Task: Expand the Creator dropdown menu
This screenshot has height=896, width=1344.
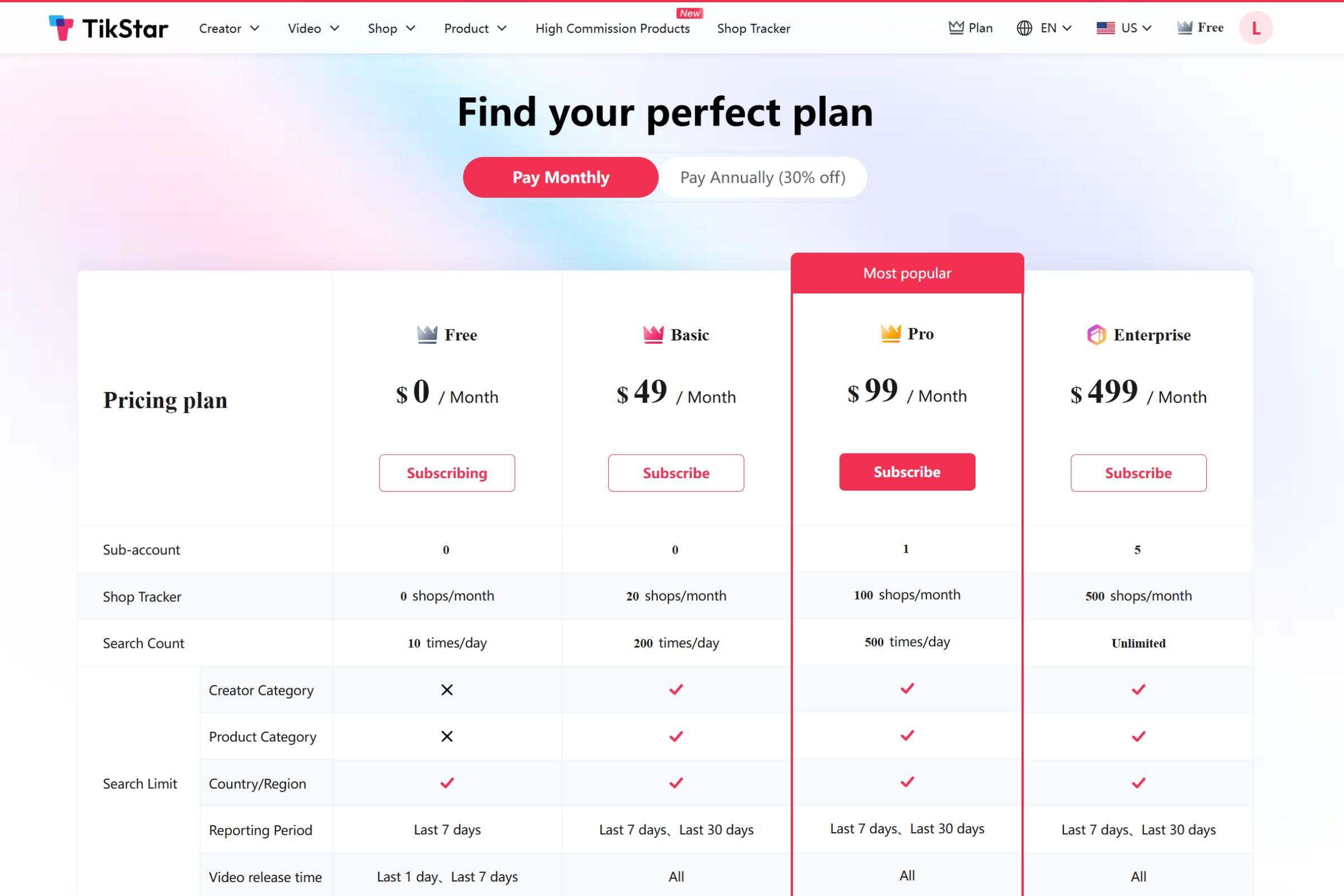Action: click(229, 29)
